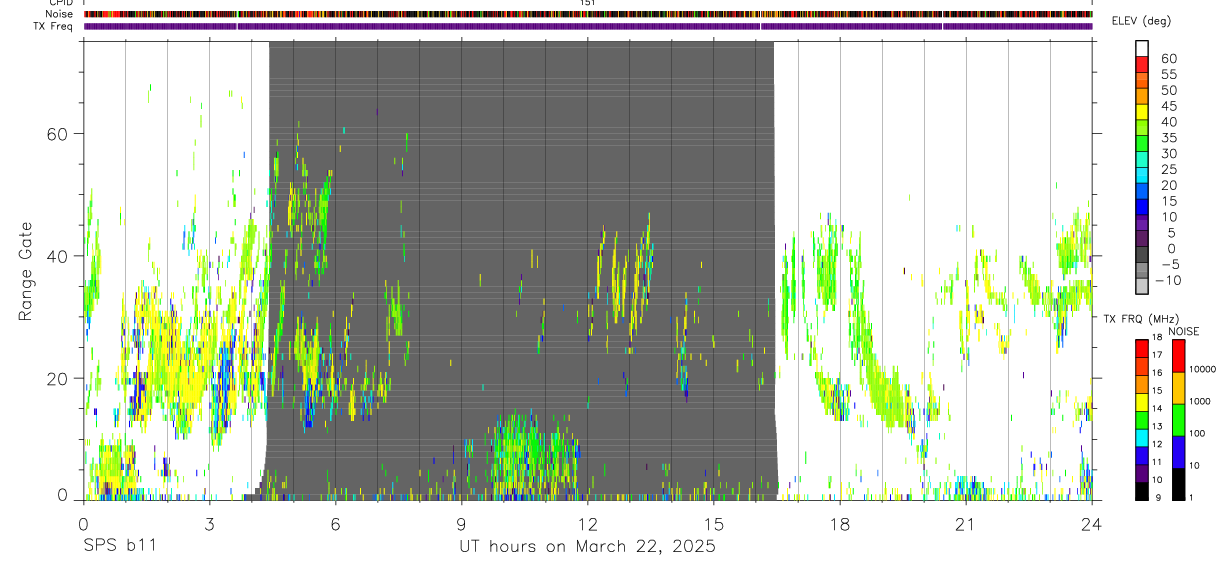1228x567 pixels.
Task: Click the "NOISE" legend title
Action: pos(1183,331)
